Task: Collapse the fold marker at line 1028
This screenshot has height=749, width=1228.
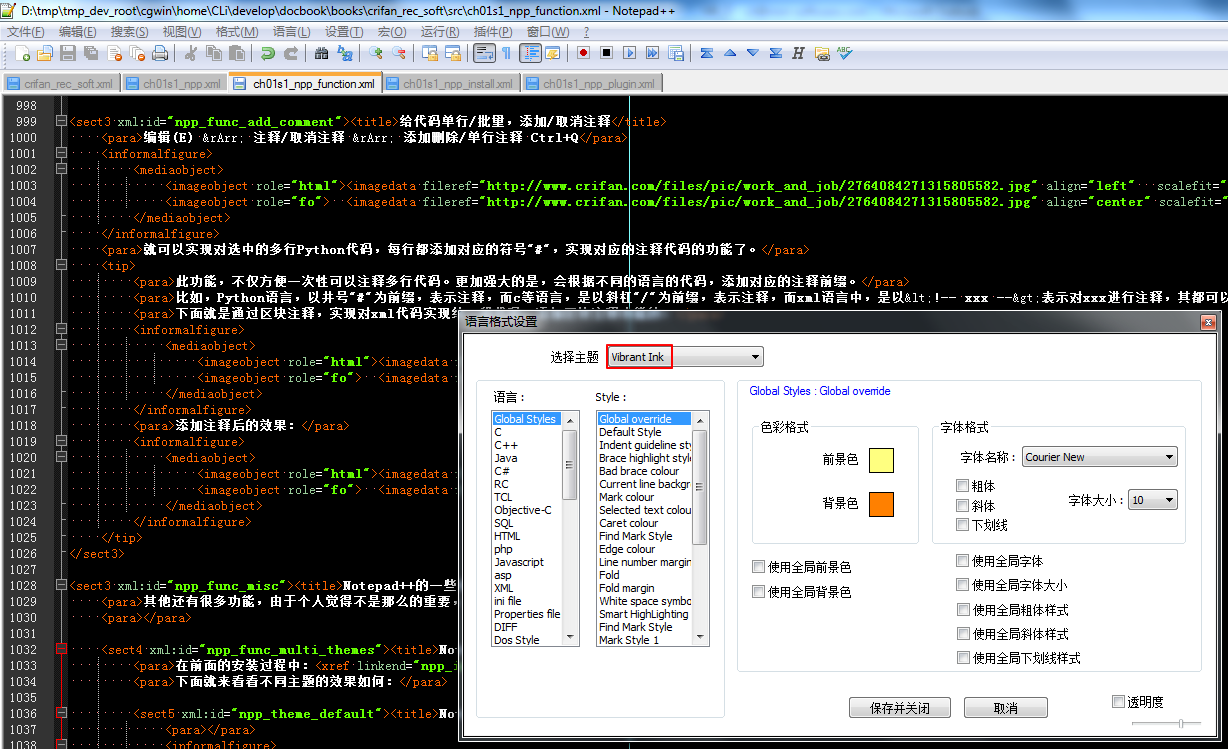Action: [x=61, y=586]
